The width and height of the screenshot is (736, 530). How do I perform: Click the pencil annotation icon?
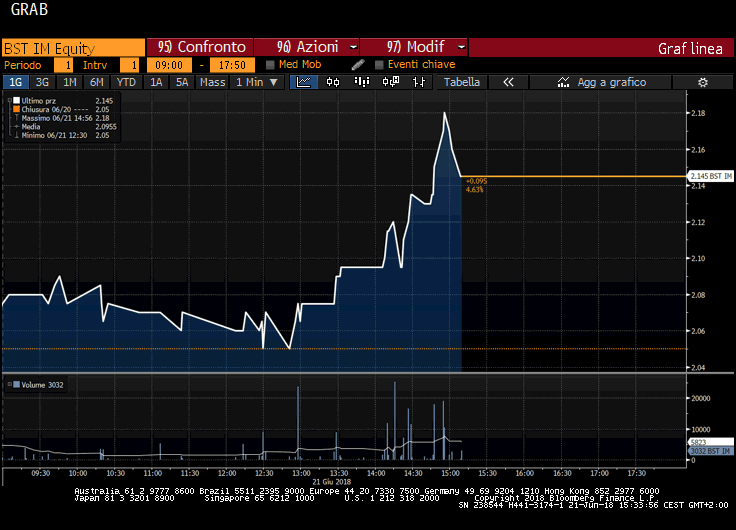(358, 65)
